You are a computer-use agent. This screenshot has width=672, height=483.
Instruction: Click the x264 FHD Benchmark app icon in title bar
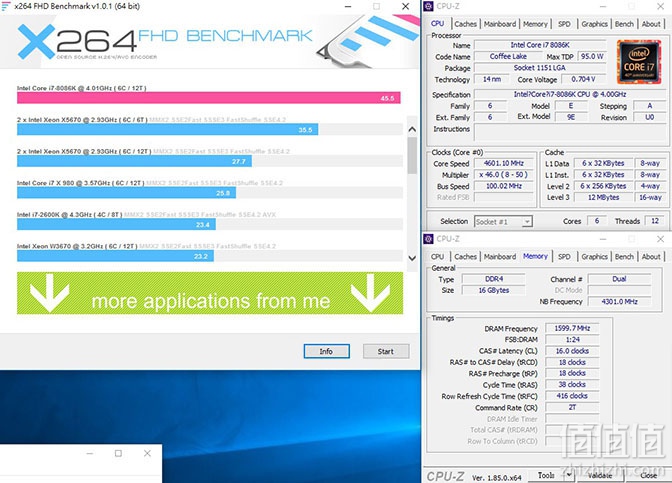[6, 6]
